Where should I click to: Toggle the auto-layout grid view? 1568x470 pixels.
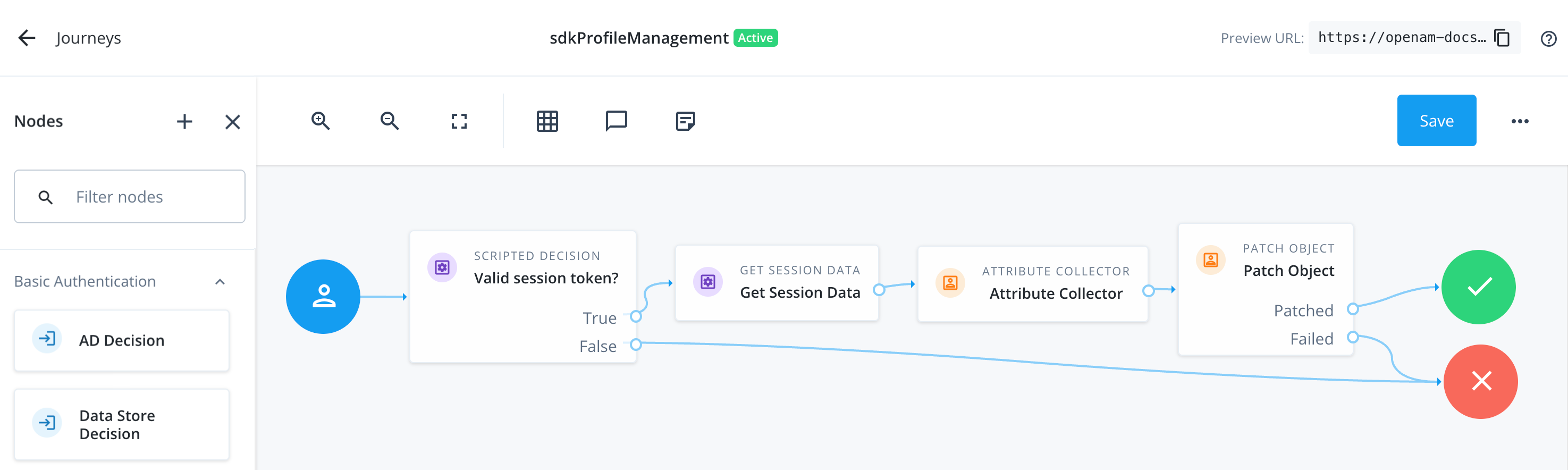547,121
